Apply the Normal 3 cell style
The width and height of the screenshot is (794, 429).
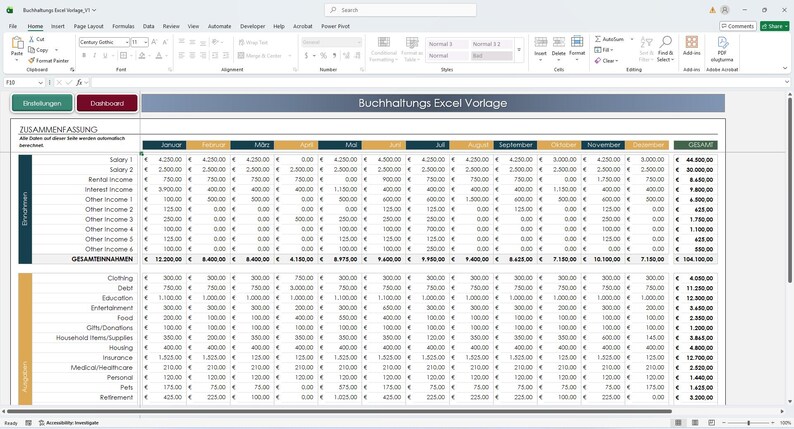[448, 44]
